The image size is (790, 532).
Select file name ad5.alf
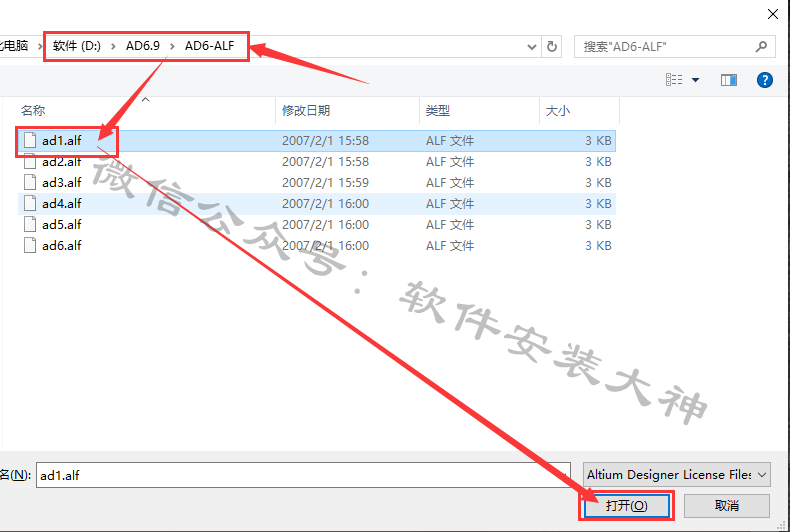click(61, 225)
